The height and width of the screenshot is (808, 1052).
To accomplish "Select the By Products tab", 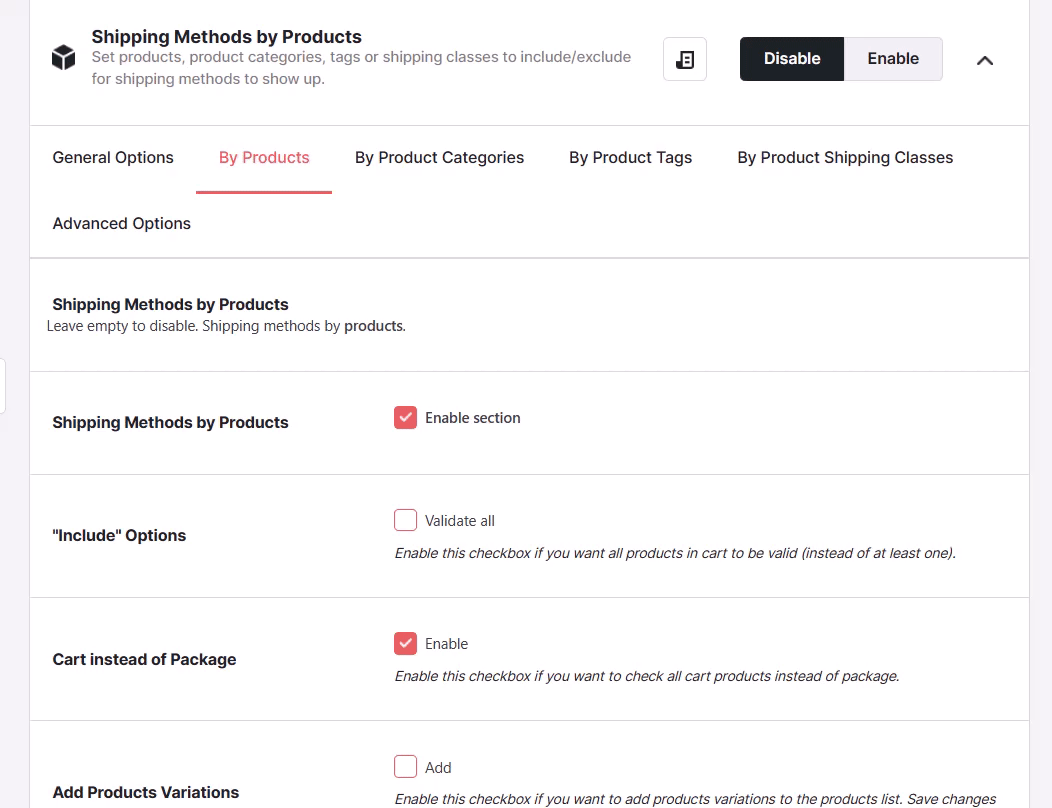I will pyautogui.click(x=264, y=158).
